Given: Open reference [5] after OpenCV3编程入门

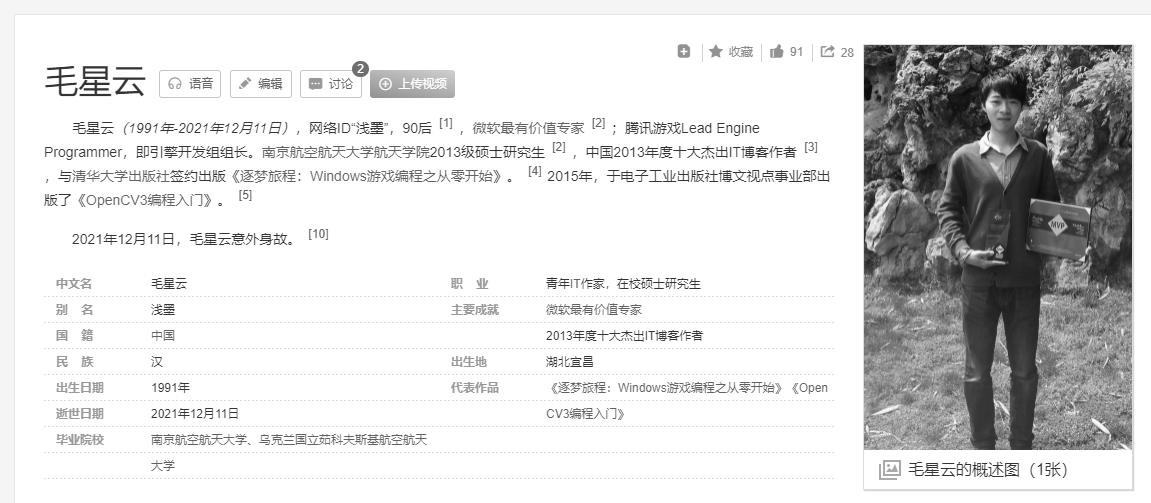Looking at the screenshot, I should (245, 195).
